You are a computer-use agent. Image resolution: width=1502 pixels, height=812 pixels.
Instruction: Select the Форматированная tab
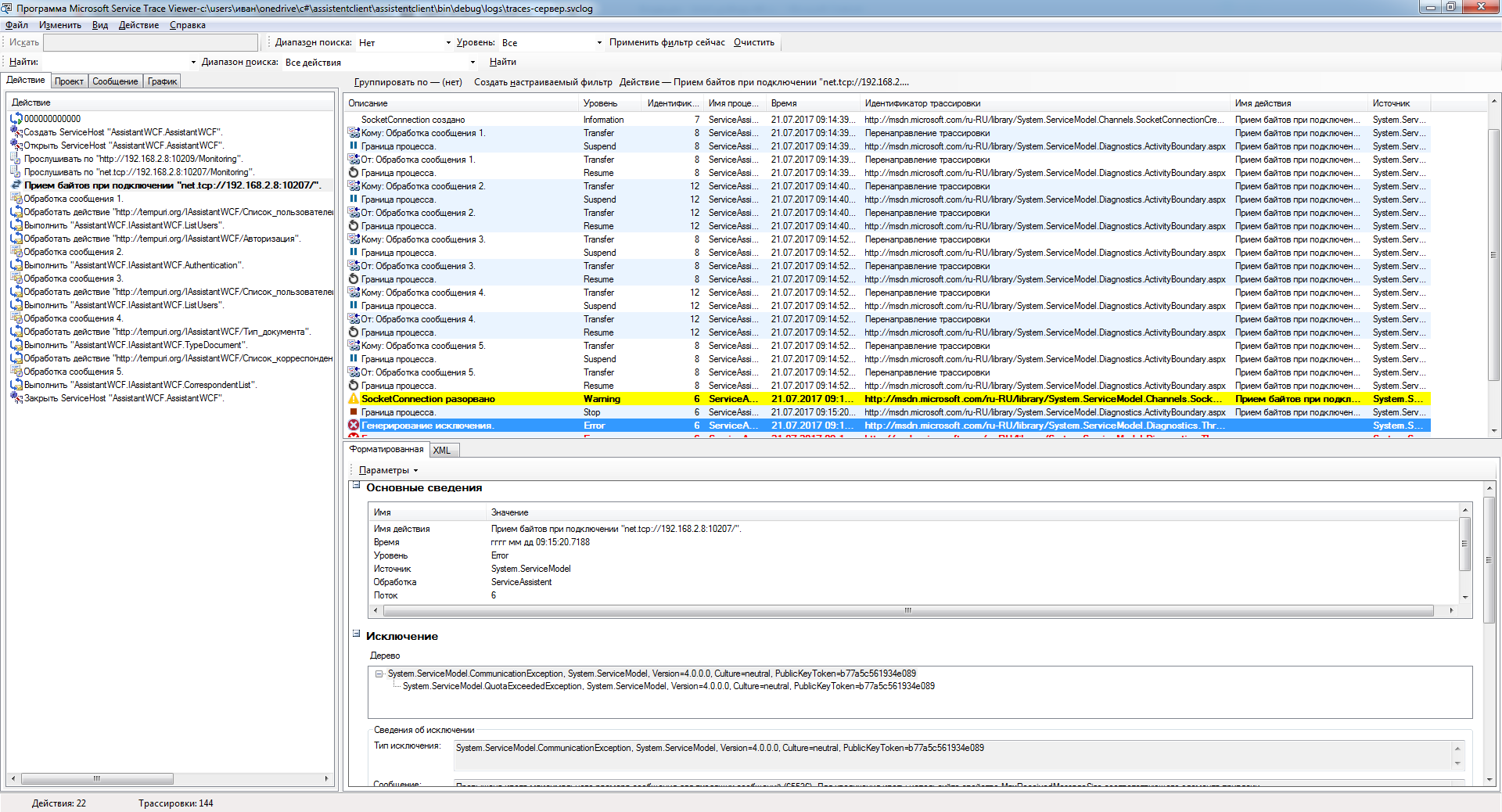point(386,449)
